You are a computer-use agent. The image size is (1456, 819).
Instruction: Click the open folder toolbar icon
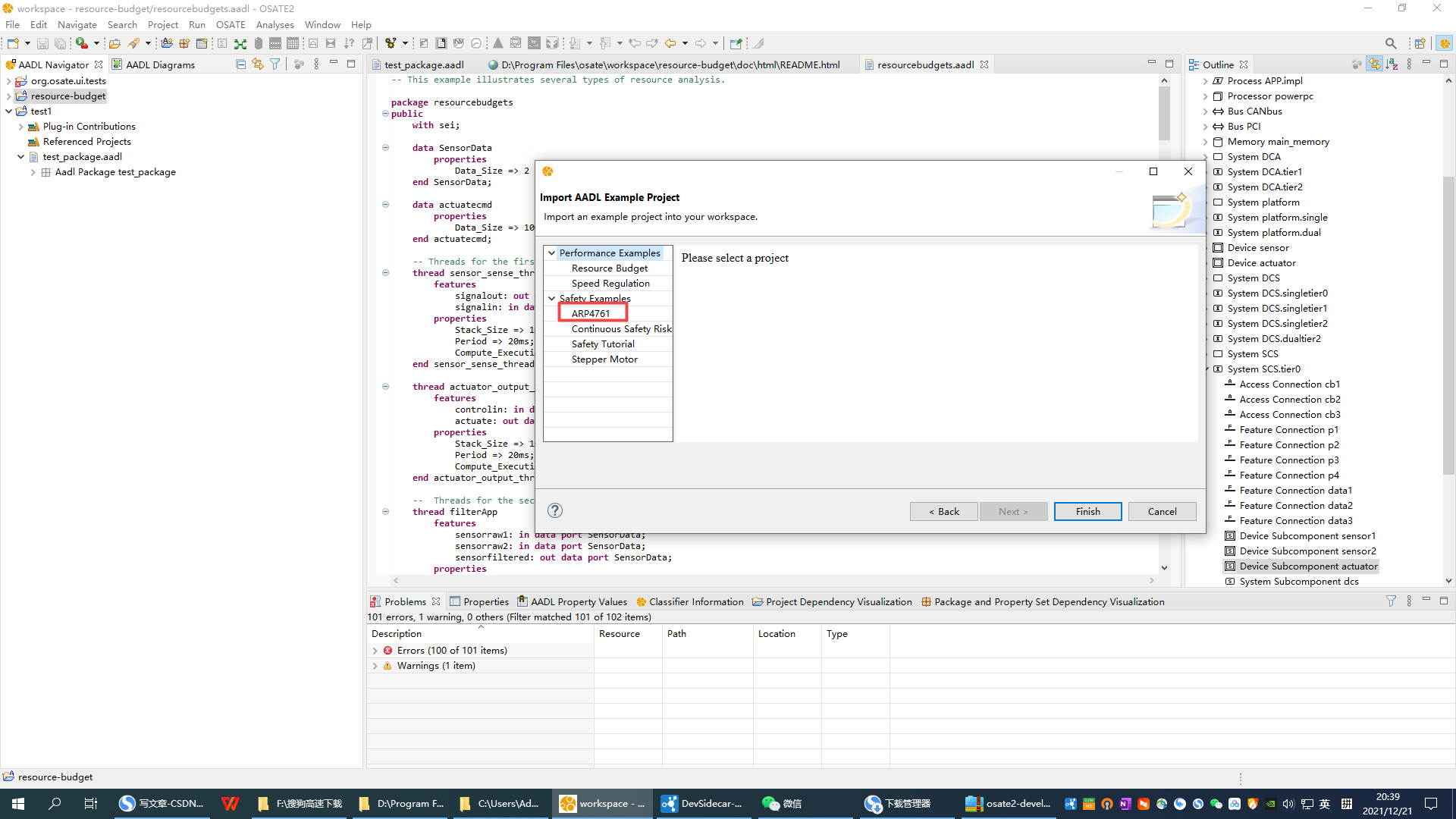[x=115, y=43]
